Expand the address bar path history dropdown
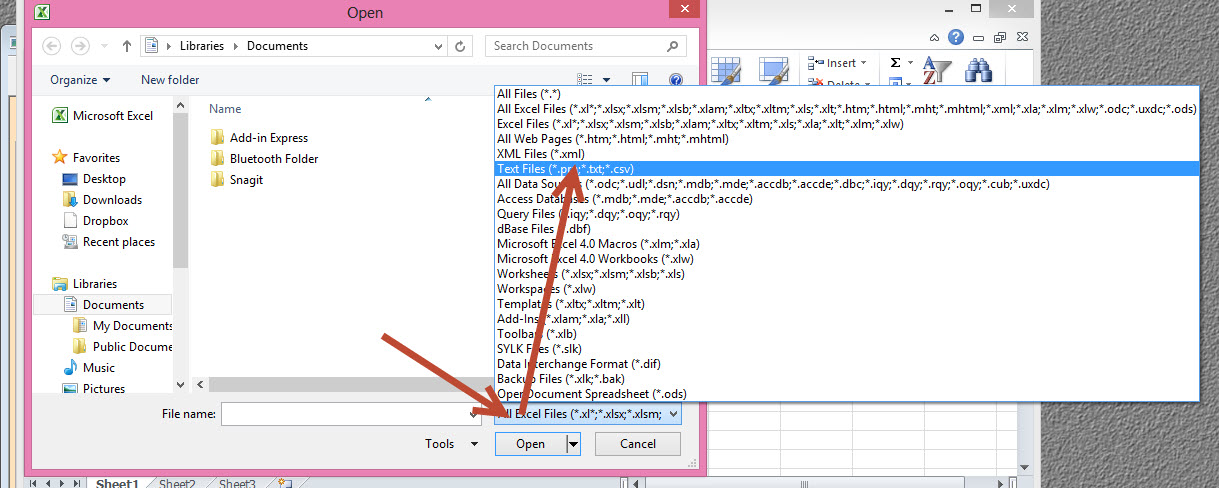The width and height of the screenshot is (1219, 488). 439,46
